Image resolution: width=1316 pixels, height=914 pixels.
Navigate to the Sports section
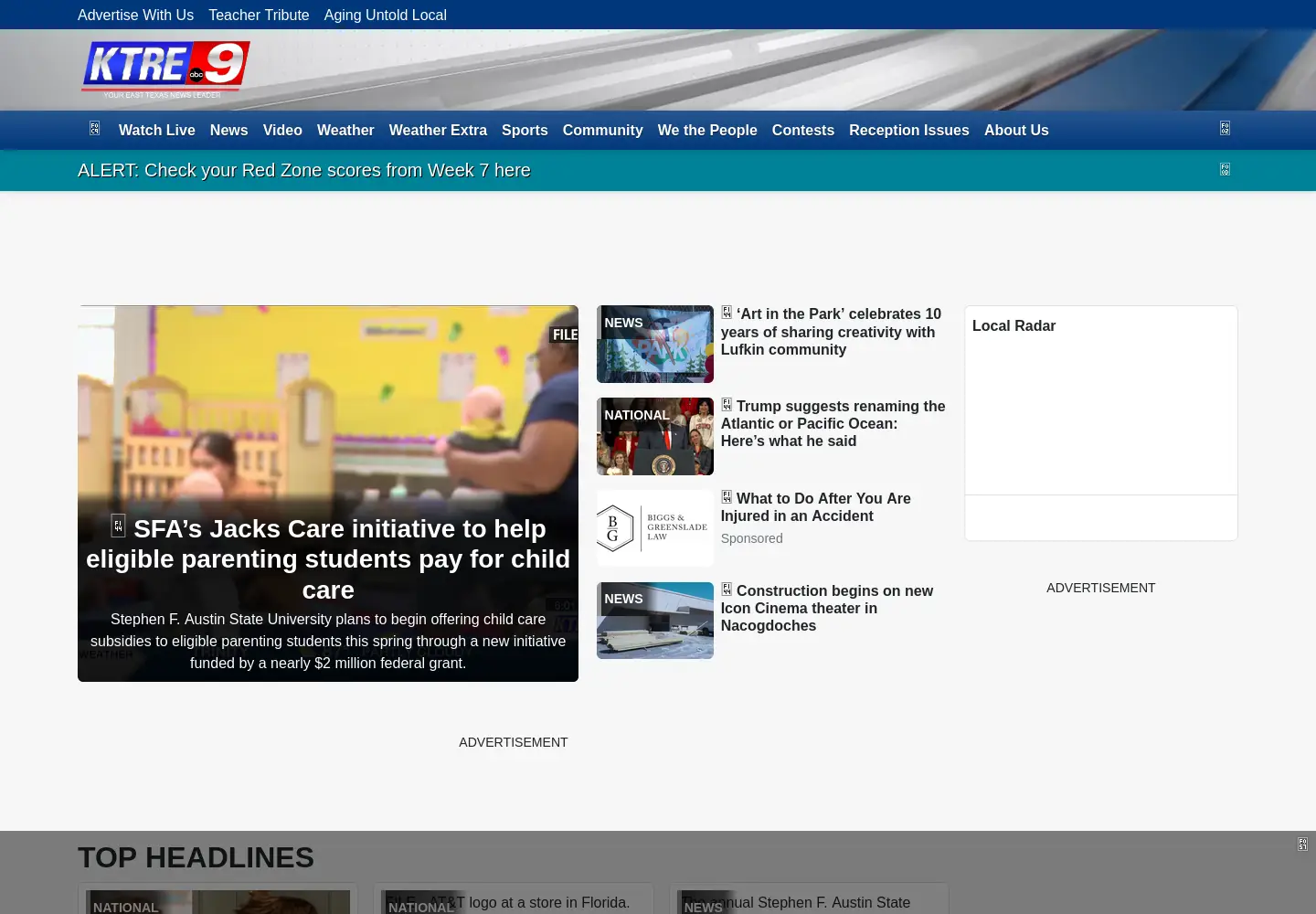[x=525, y=131]
